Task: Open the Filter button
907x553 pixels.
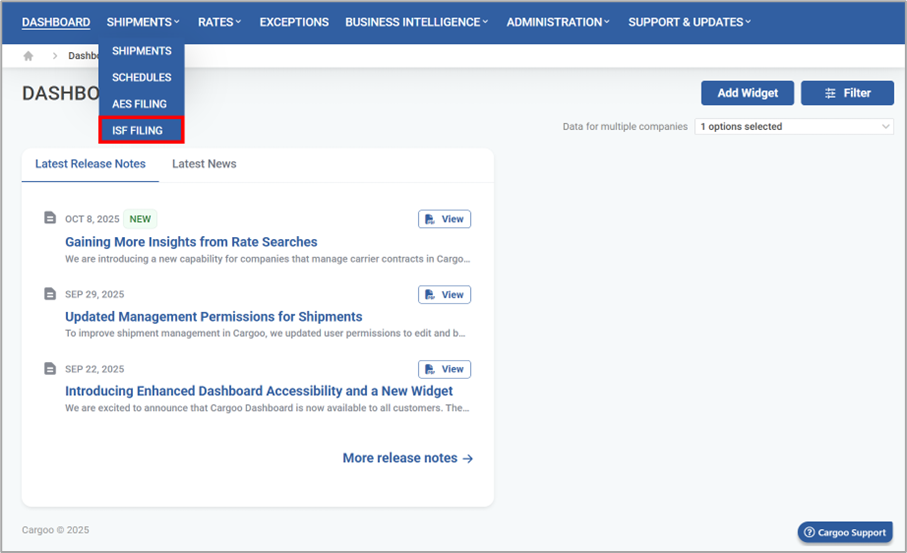Action: tap(847, 93)
